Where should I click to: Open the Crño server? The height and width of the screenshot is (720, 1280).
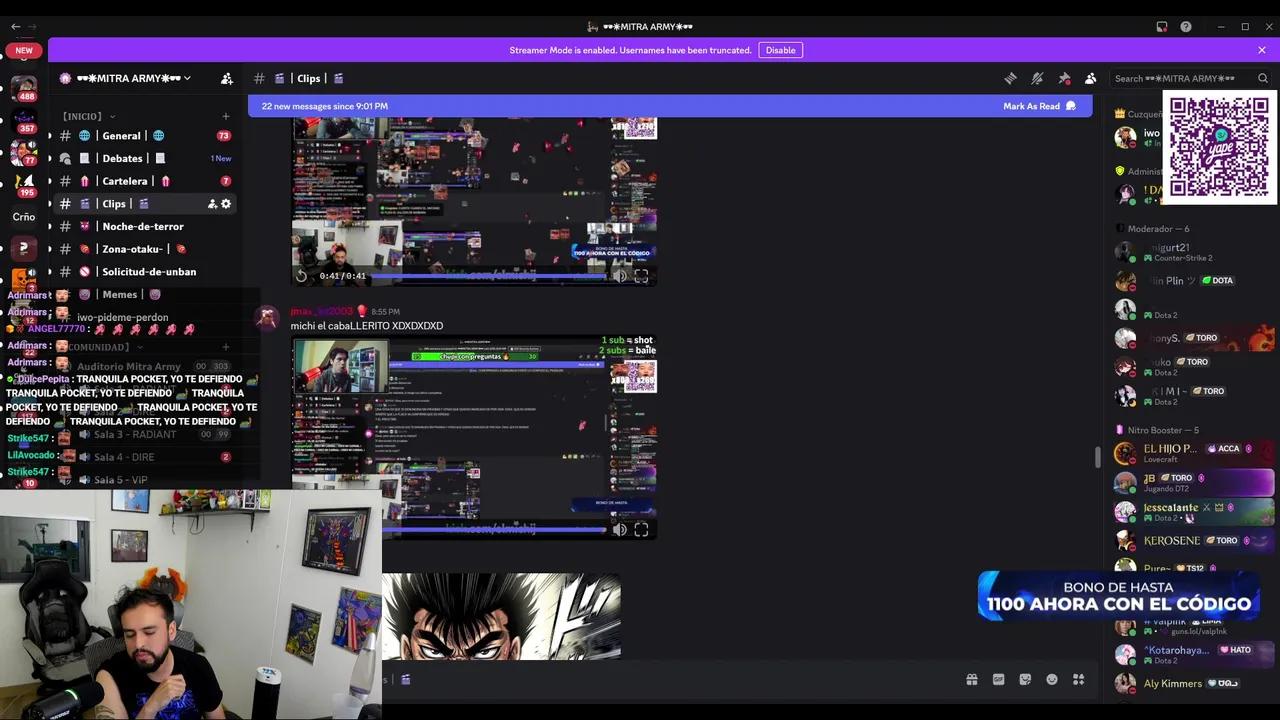24,216
